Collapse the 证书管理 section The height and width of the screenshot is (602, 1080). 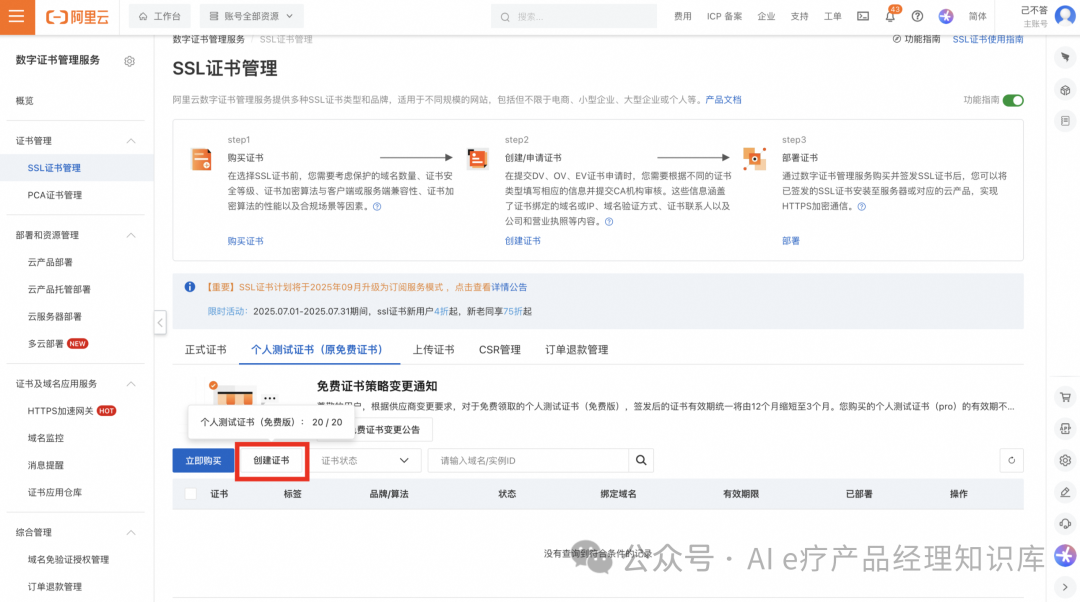(x=131, y=141)
